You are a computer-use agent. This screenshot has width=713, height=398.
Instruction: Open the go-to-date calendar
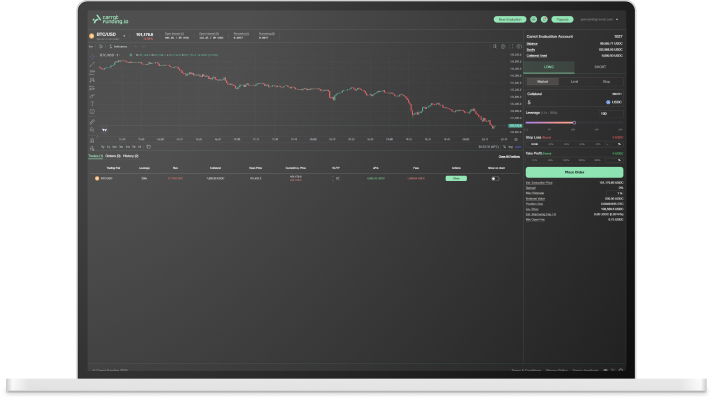coord(149,147)
